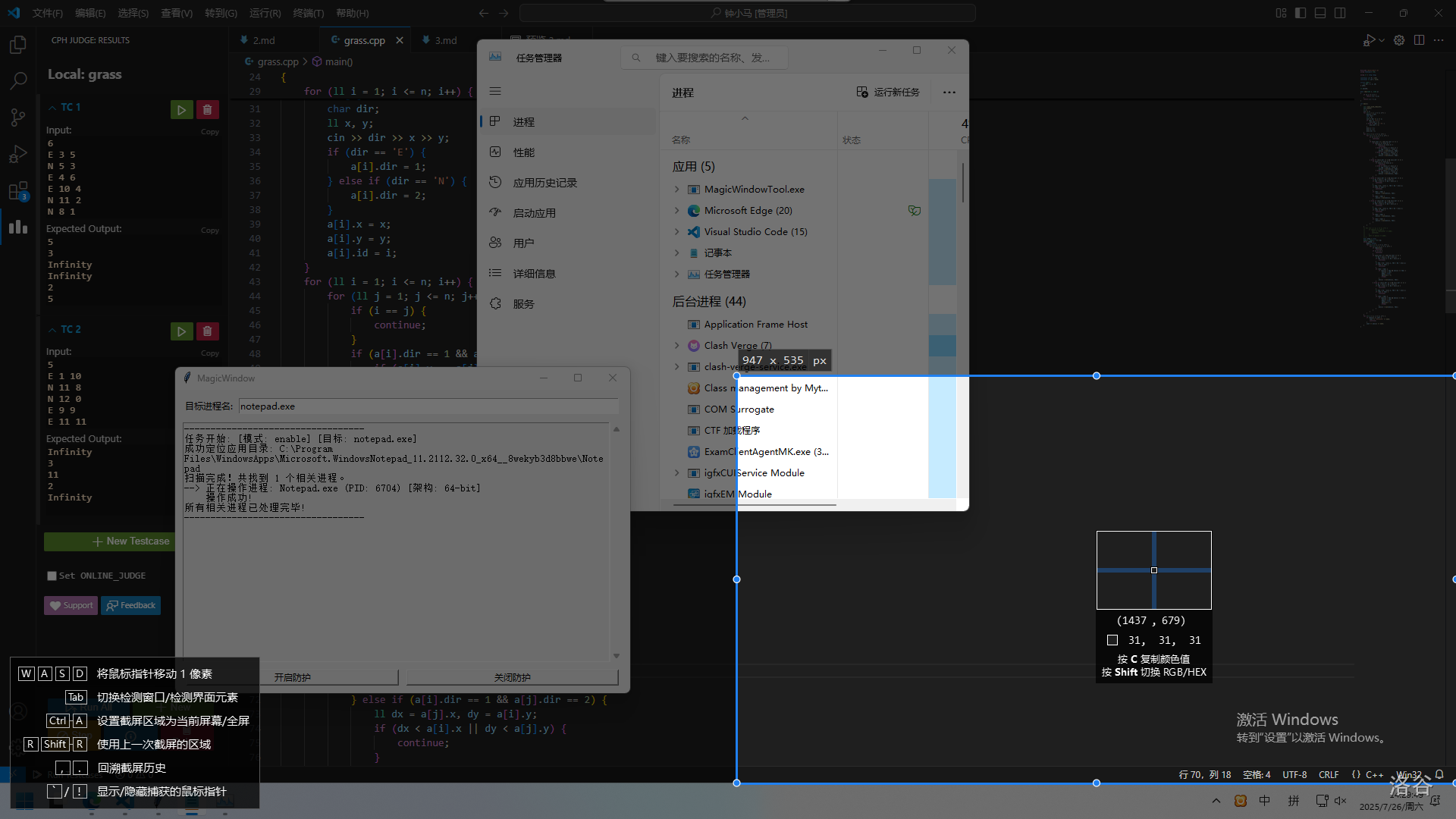This screenshot has height=819, width=1456.
Task: Select 性能 tab in Task Manager
Action: point(523,152)
